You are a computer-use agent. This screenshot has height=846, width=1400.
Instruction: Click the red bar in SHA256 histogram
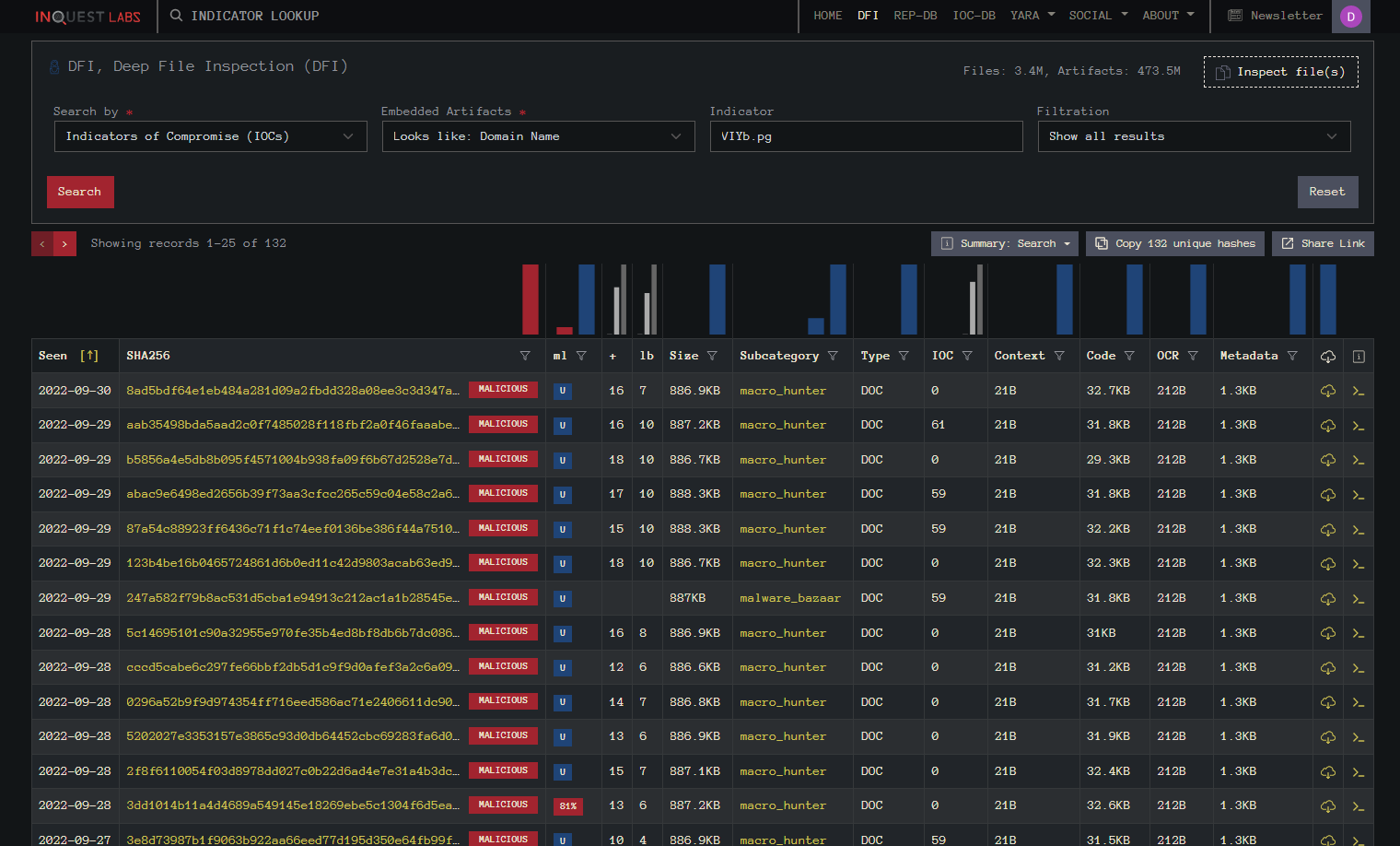pyautogui.click(x=530, y=300)
